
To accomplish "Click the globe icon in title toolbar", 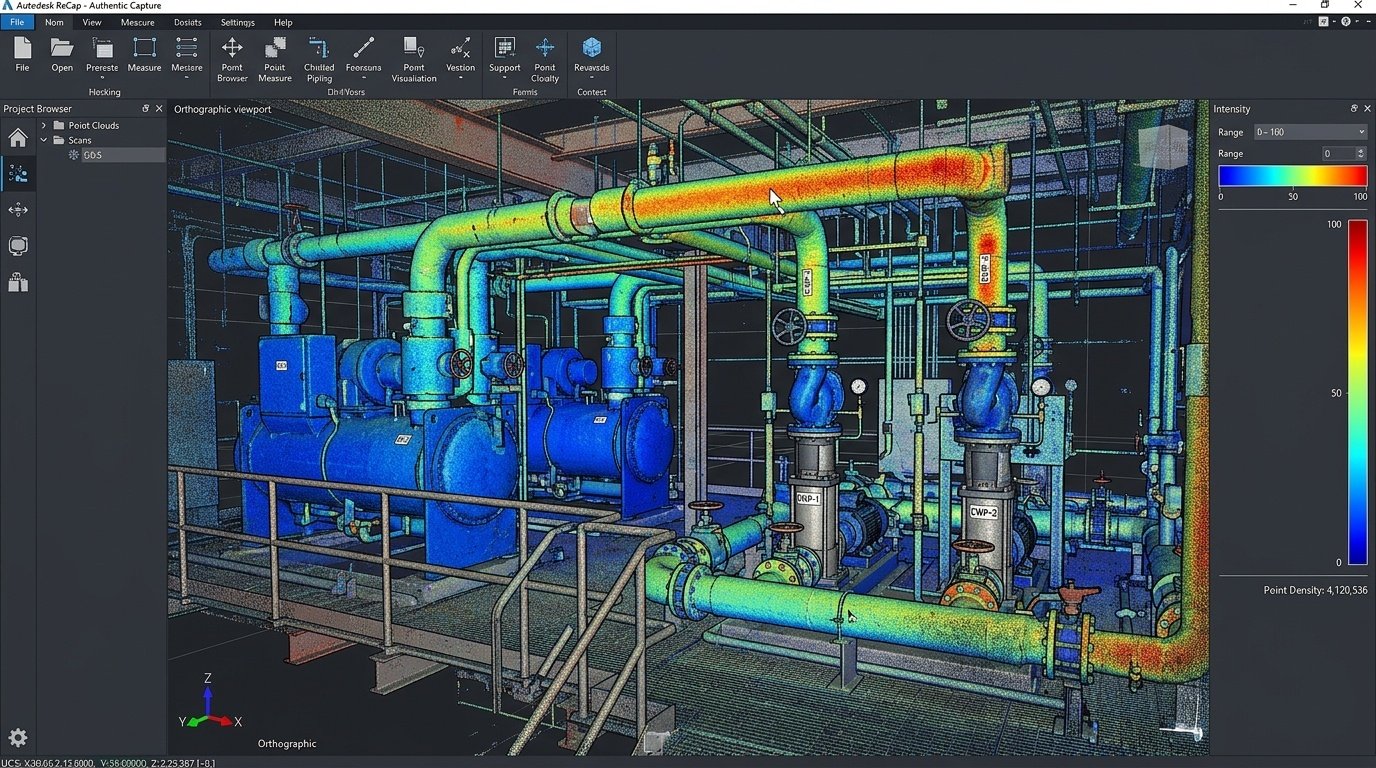I will pos(1346,22).
